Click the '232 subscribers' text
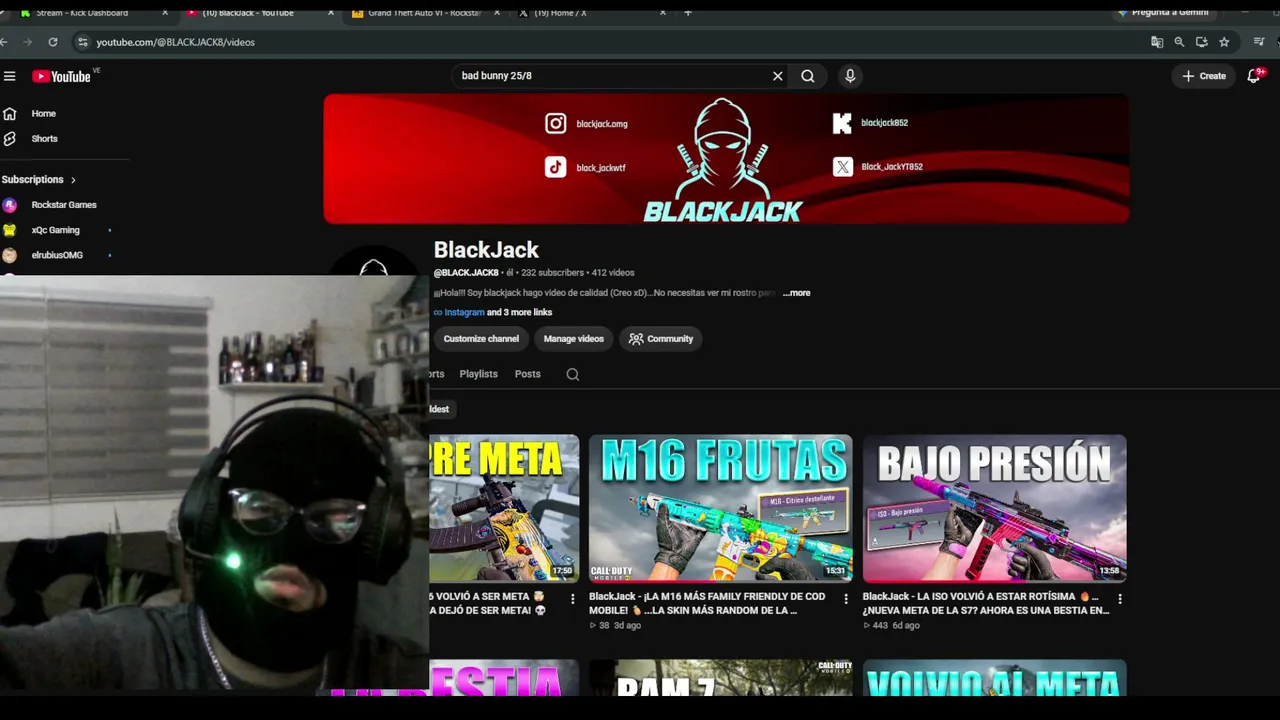 pyautogui.click(x=553, y=273)
